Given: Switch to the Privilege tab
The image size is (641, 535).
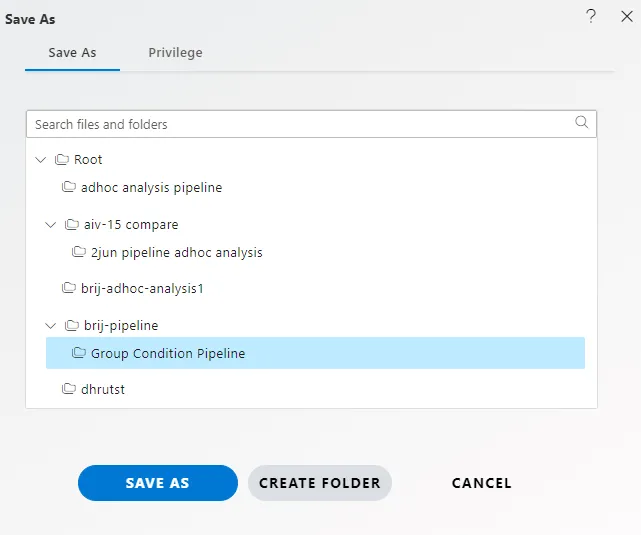Looking at the screenshot, I should click(175, 53).
